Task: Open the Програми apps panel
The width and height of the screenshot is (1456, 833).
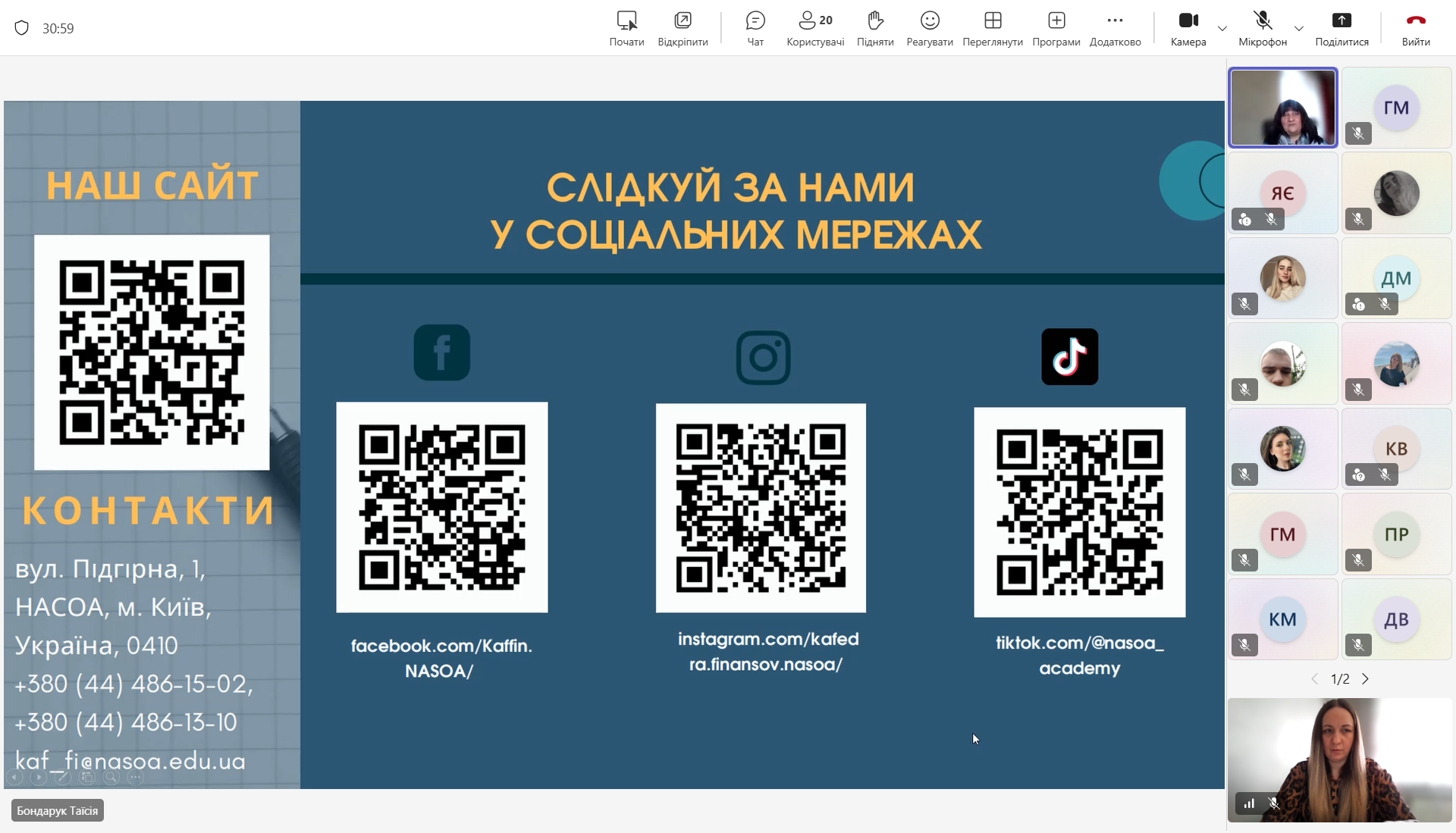Action: pos(1056,28)
